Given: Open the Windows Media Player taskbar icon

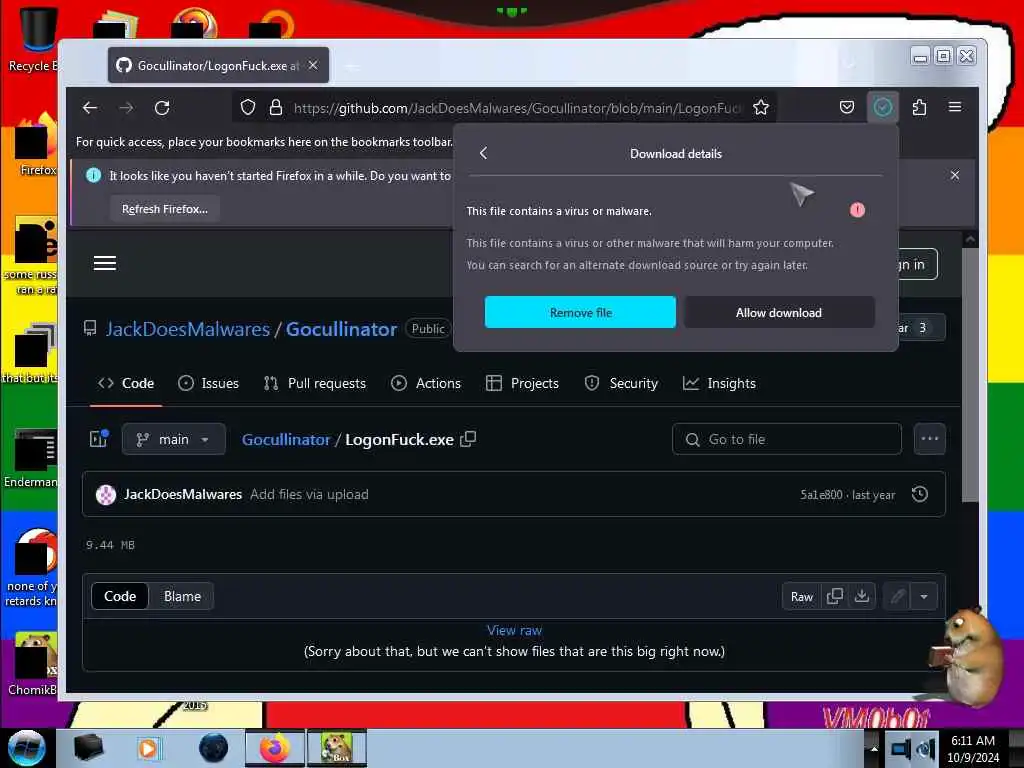Looking at the screenshot, I should coord(148,748).
